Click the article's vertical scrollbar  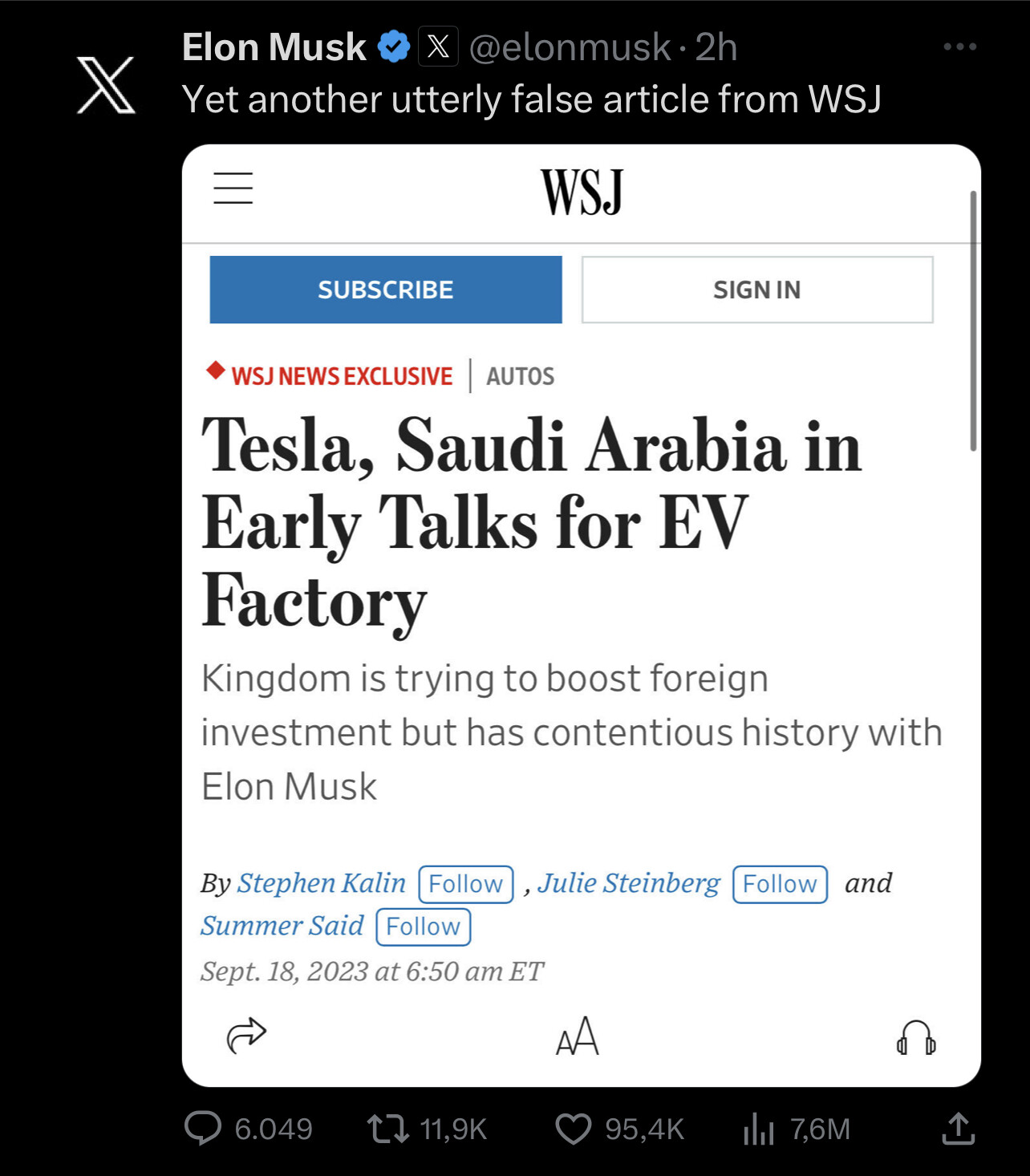(973, 321)
